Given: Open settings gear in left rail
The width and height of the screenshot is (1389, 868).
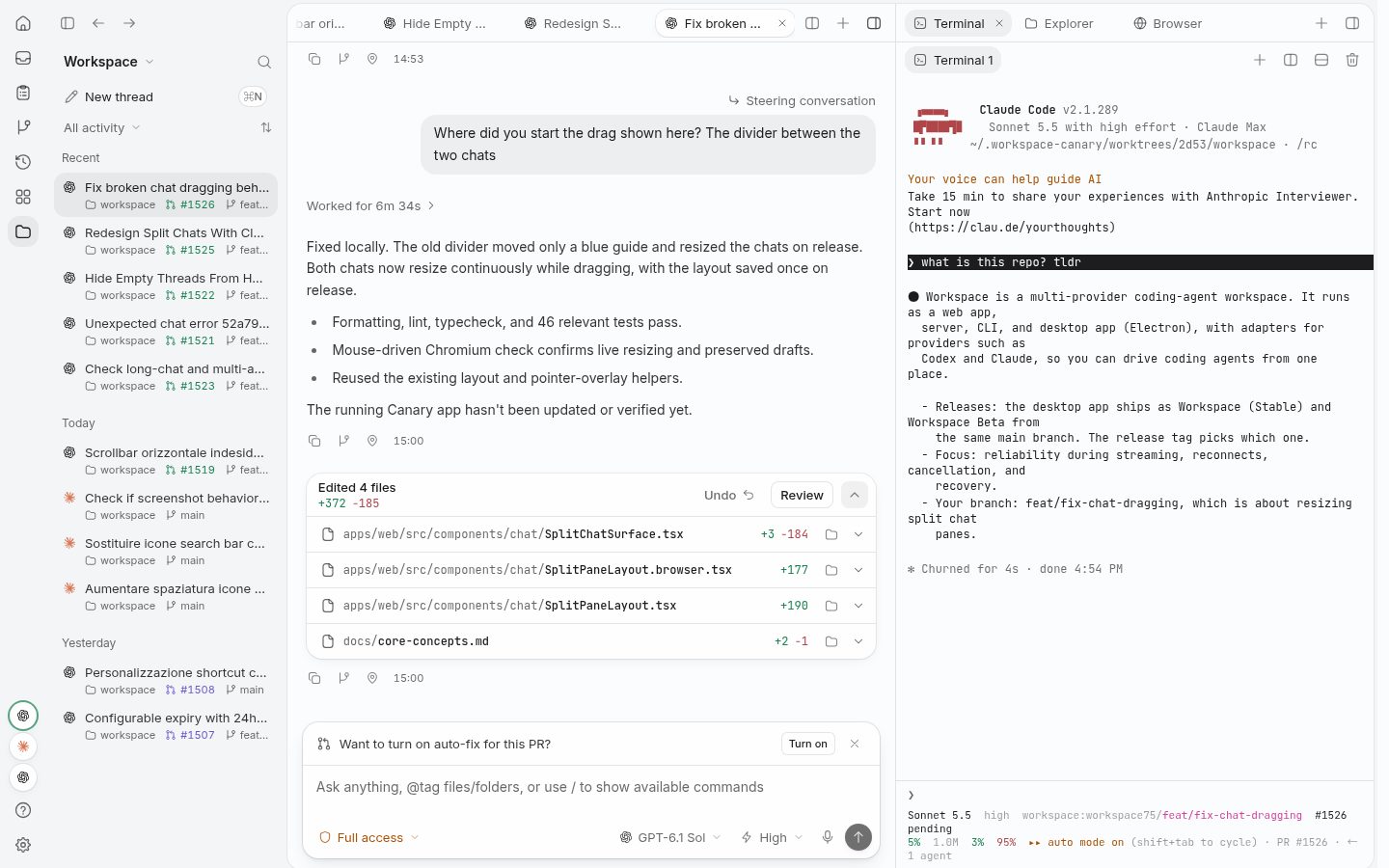Looking at the screenshot, I should coord(23,845).
